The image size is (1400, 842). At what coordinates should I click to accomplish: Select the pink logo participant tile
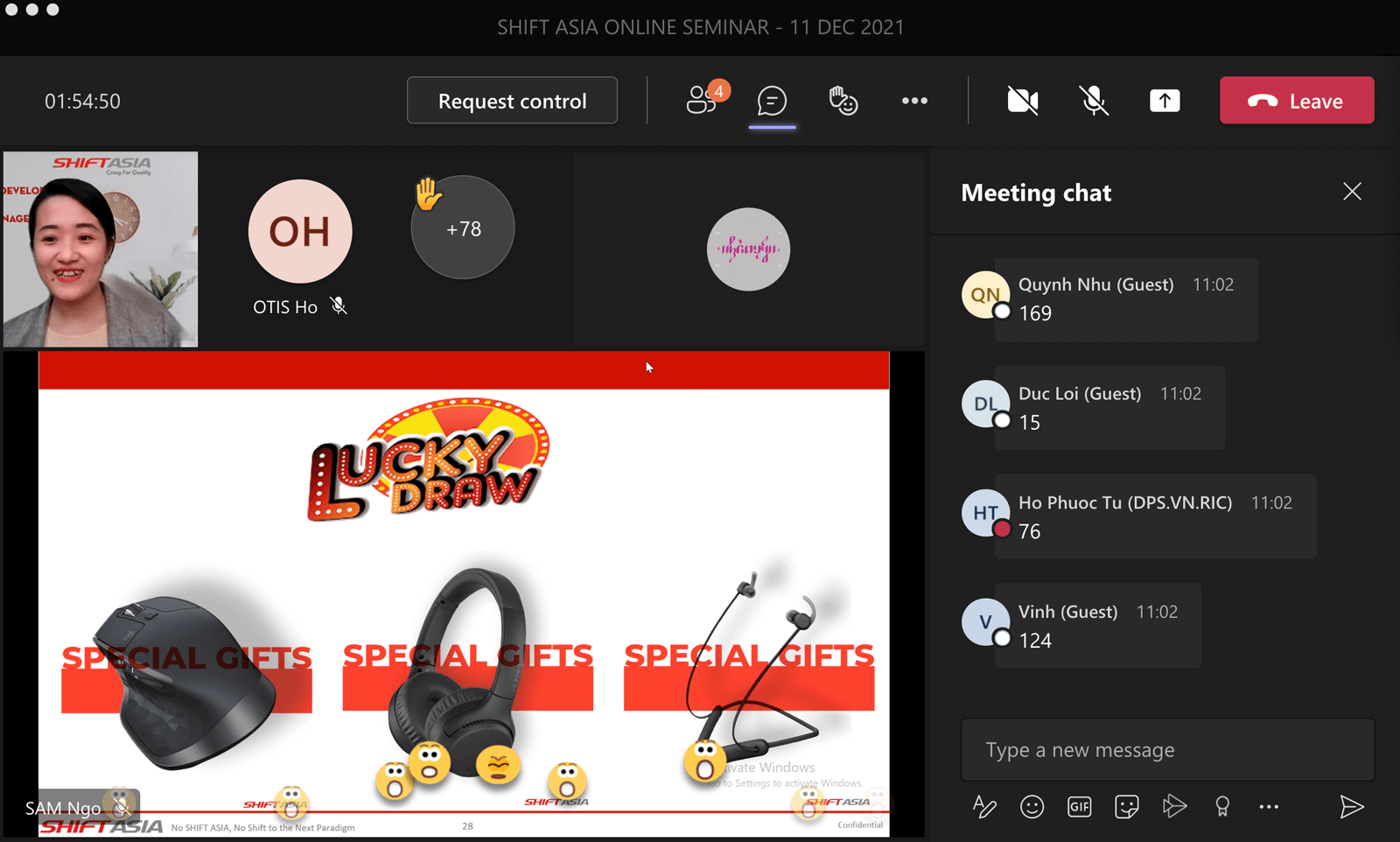[x=748, y=249]
